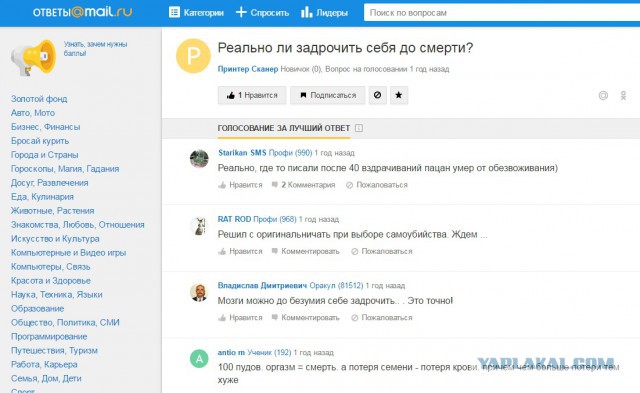The height and width of the screenshot is (393, 640).
Task: Share via Odnoklassniki icon
Action: point(623,95)
